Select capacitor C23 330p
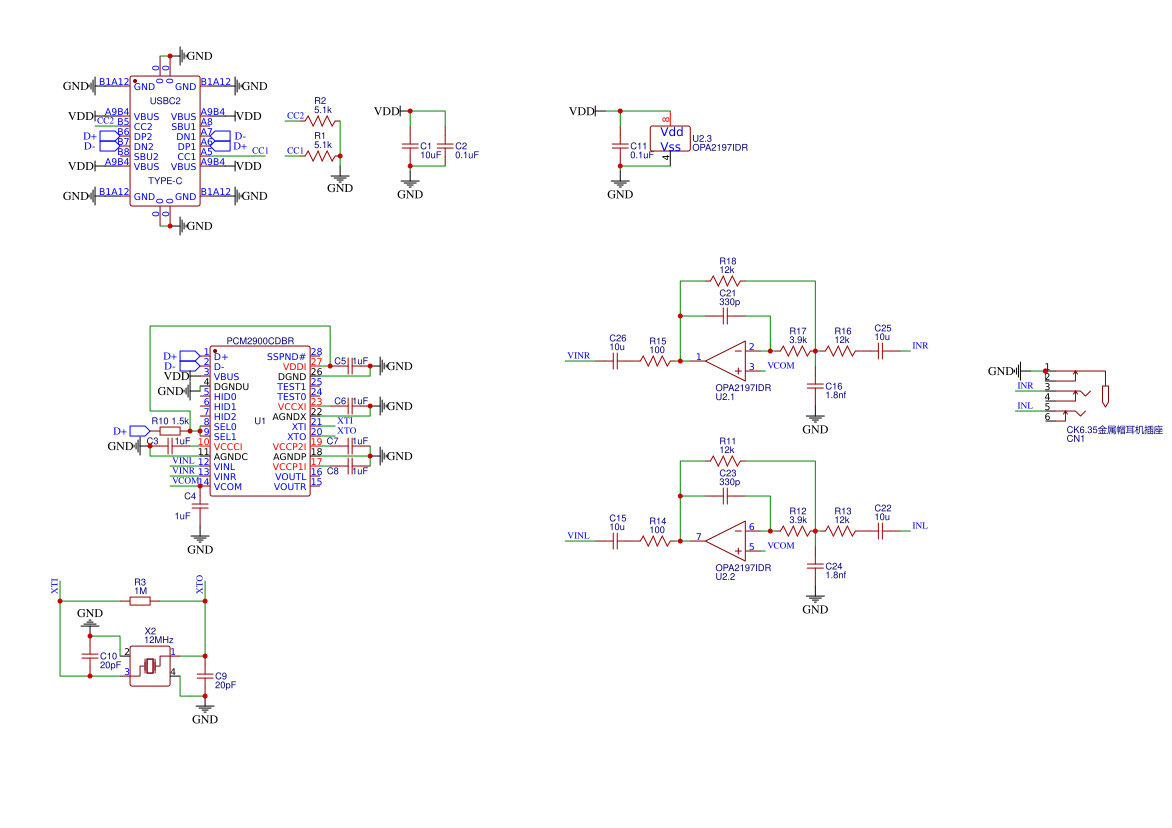The width and height of the screenshot is (1172, 828). [725, 496]
